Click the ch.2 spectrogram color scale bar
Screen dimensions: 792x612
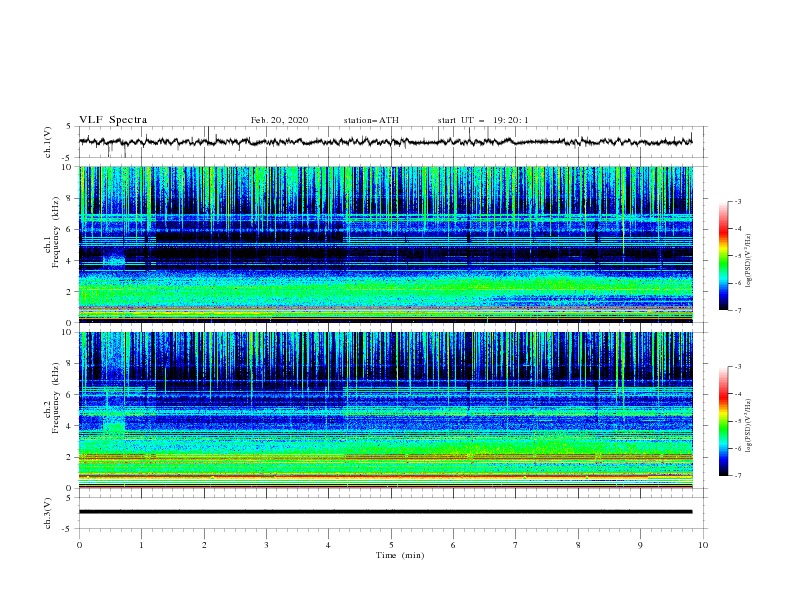pyautogui.click(x=724, y=421)
